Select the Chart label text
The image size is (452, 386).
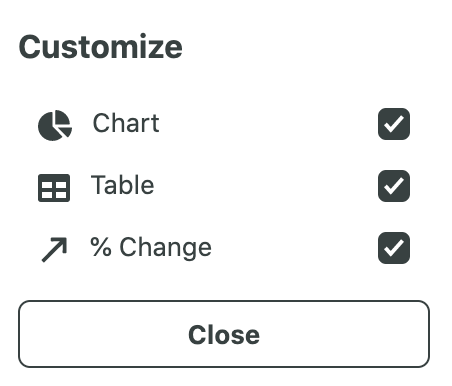(126, 123)
